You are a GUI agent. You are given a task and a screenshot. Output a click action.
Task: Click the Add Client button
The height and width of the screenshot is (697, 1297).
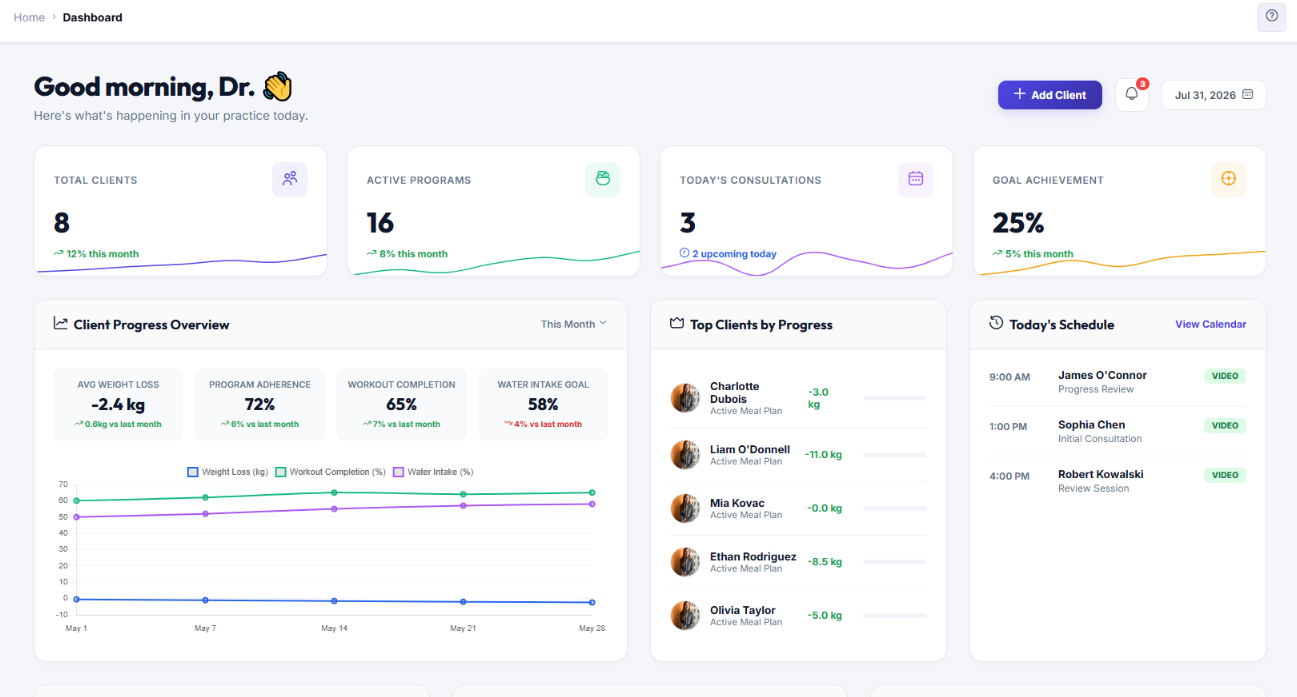(1050, 95)
